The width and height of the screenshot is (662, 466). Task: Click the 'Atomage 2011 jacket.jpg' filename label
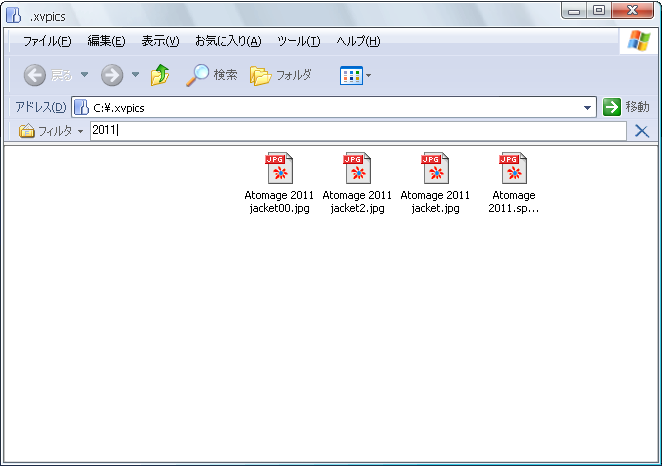pos(435,202)
